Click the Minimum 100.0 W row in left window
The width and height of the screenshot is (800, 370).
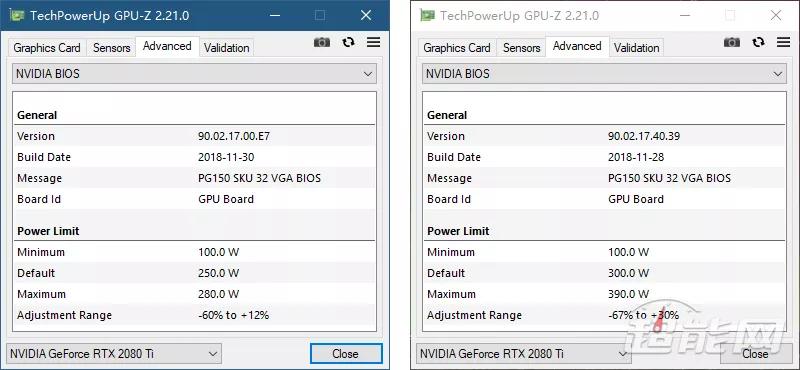coord(194,252)
